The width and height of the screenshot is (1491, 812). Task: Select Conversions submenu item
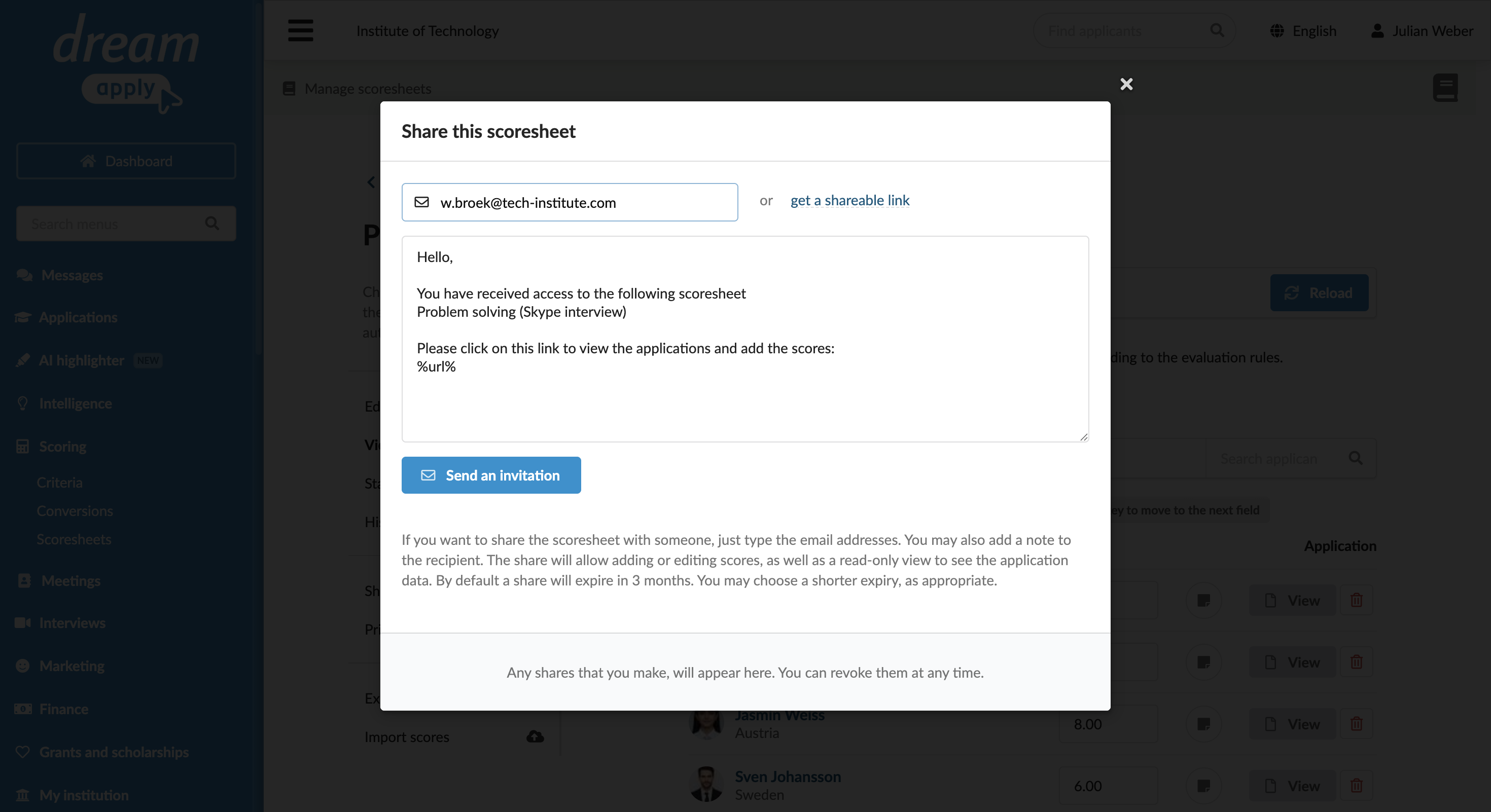point(75,511)
